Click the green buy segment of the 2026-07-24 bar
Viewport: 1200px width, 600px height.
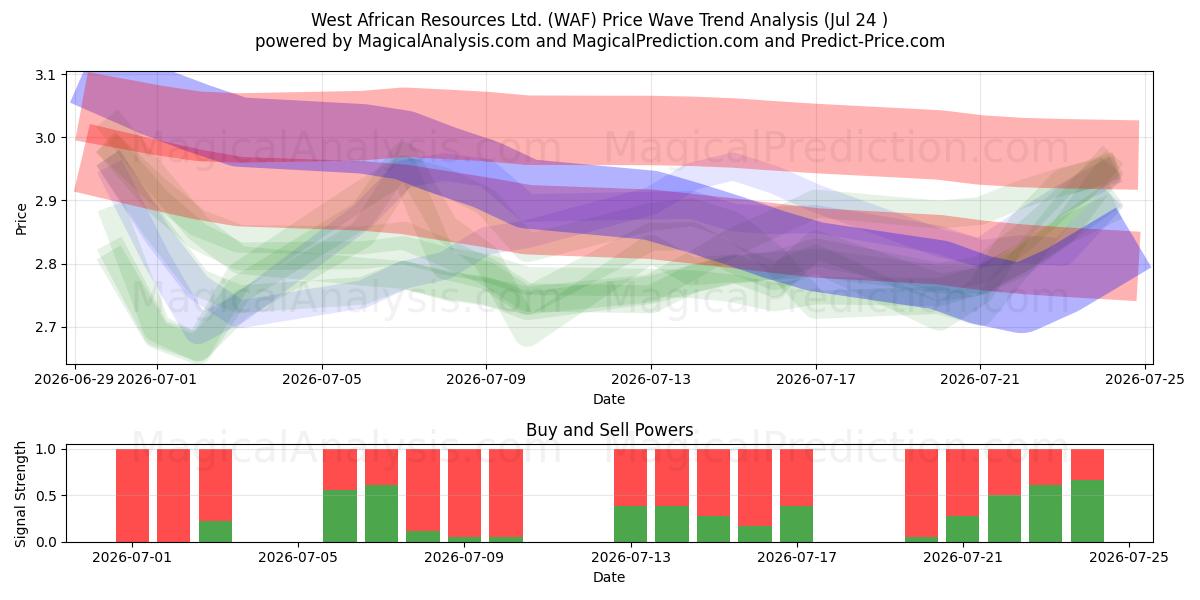click(1087, 511)
